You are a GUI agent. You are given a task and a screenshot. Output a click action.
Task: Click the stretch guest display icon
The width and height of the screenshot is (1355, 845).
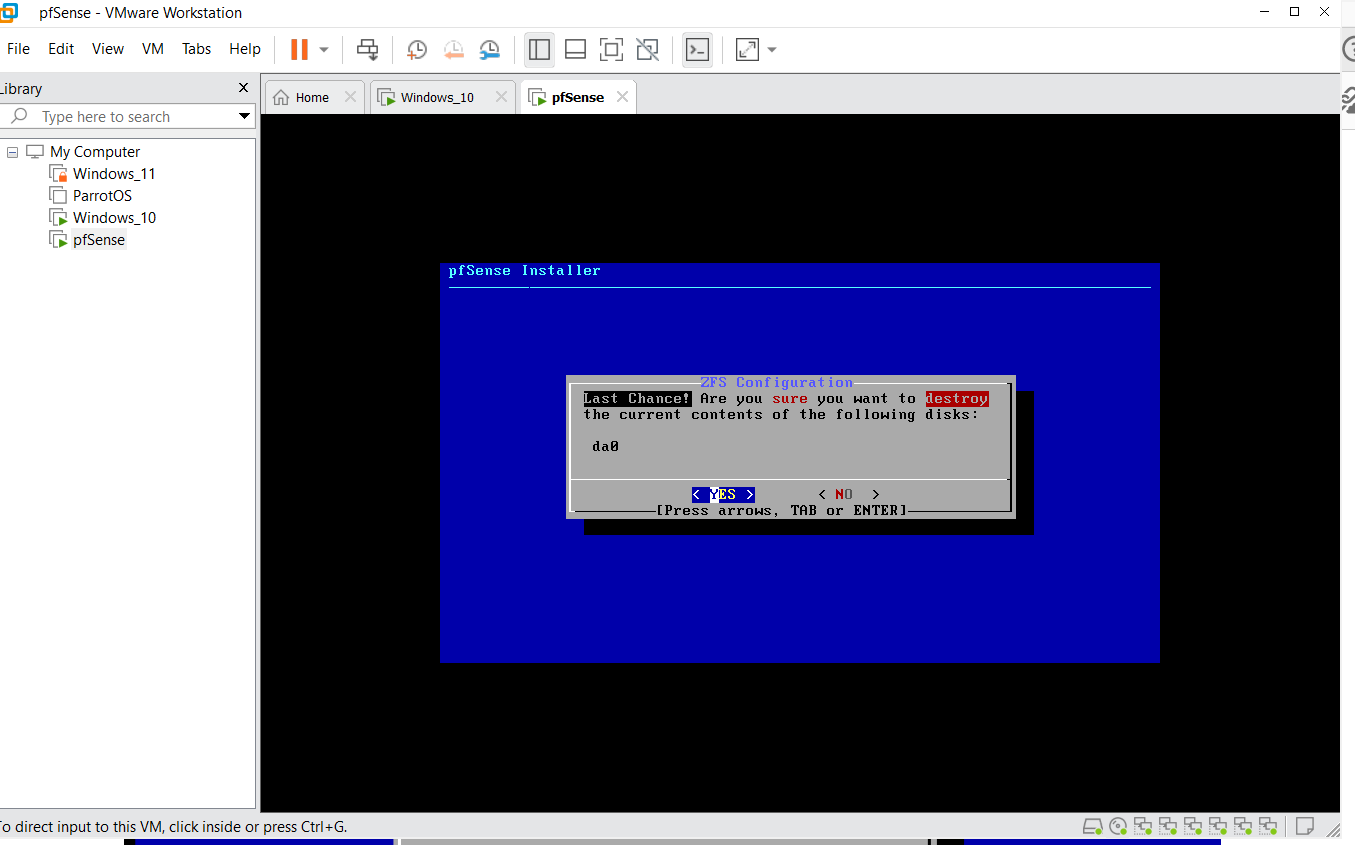[747, 49]
